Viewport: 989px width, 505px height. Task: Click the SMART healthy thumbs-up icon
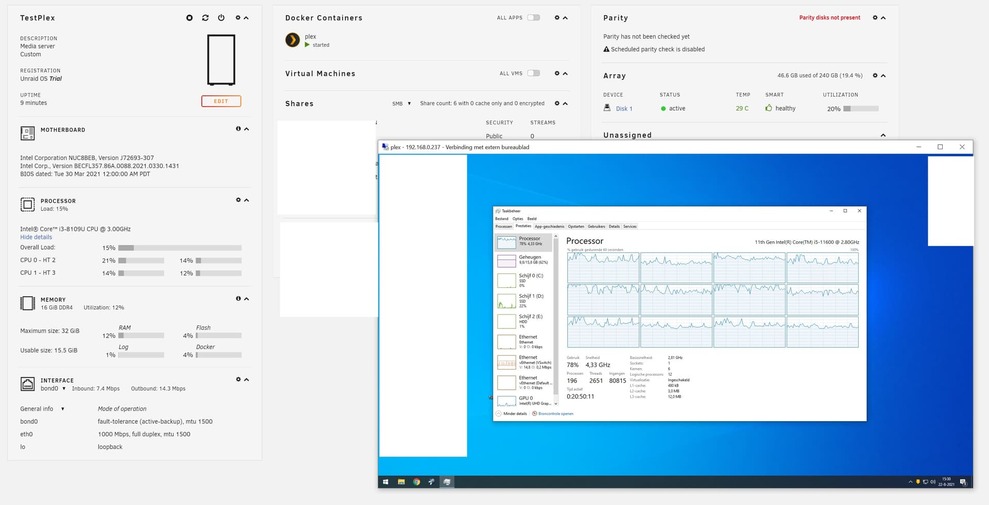tap(768, 108)
